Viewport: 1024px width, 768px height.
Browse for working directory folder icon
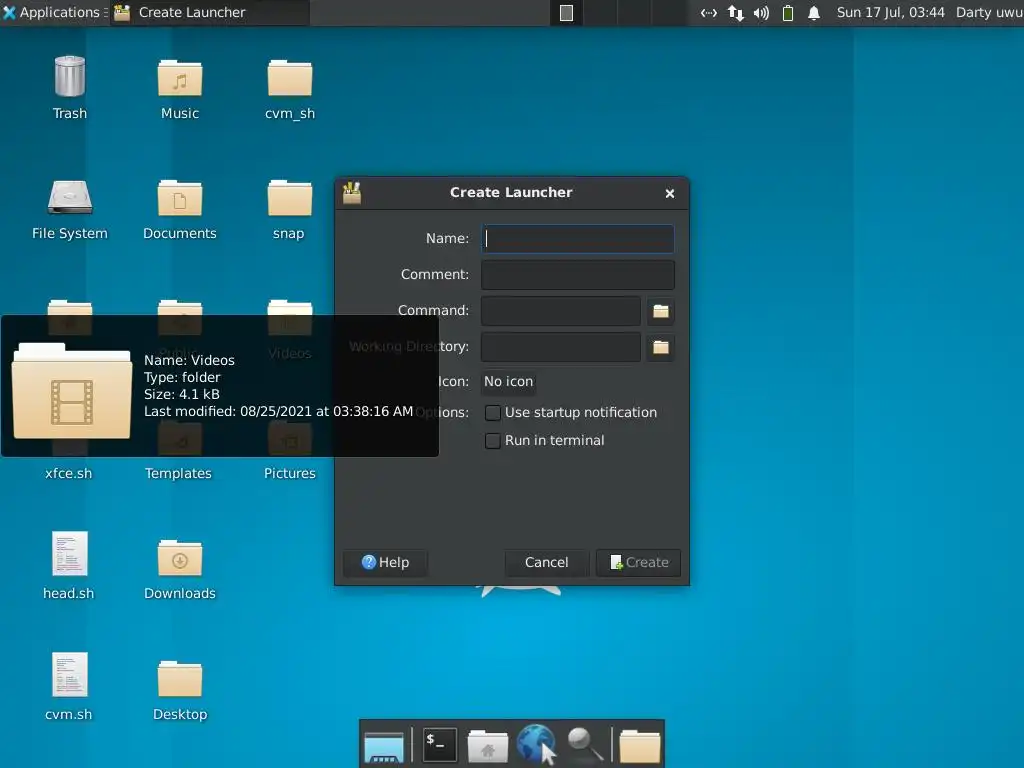[661, 347]
